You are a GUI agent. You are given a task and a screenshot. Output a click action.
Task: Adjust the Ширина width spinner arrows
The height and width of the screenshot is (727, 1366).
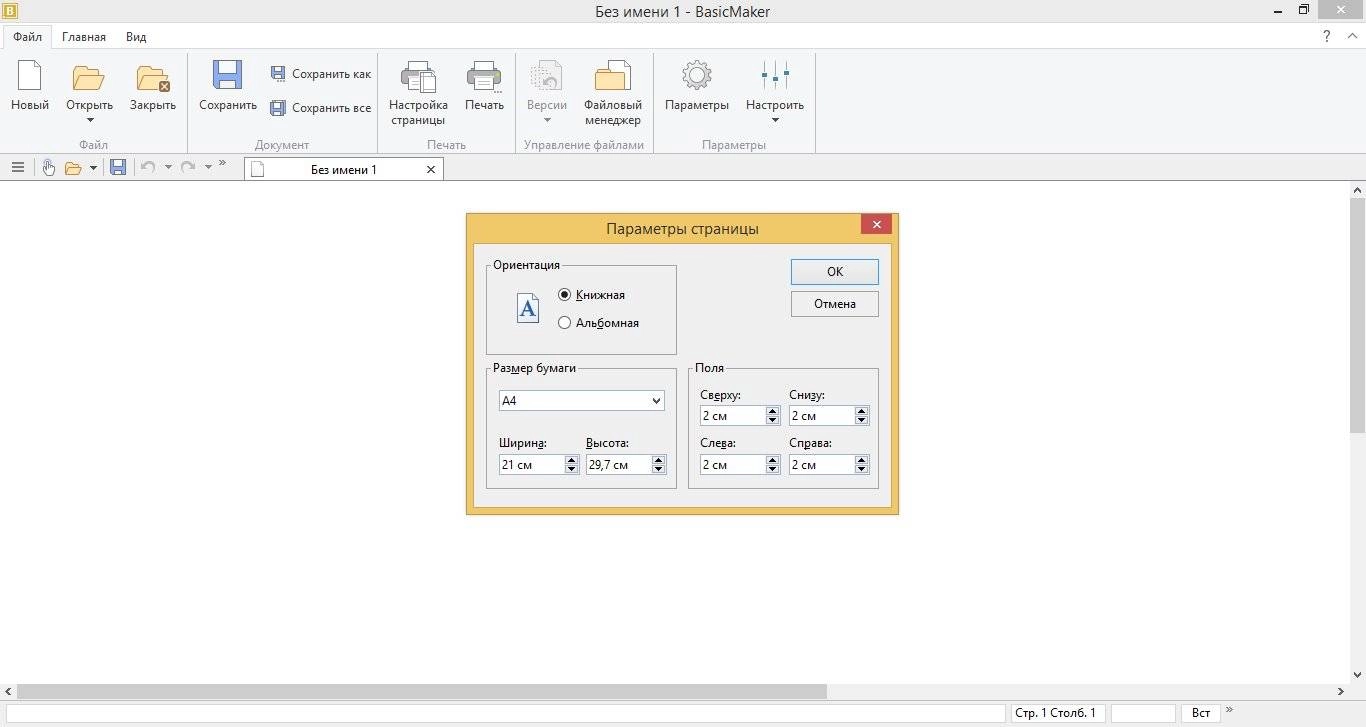pyautogui.click(x=572, y=465)
